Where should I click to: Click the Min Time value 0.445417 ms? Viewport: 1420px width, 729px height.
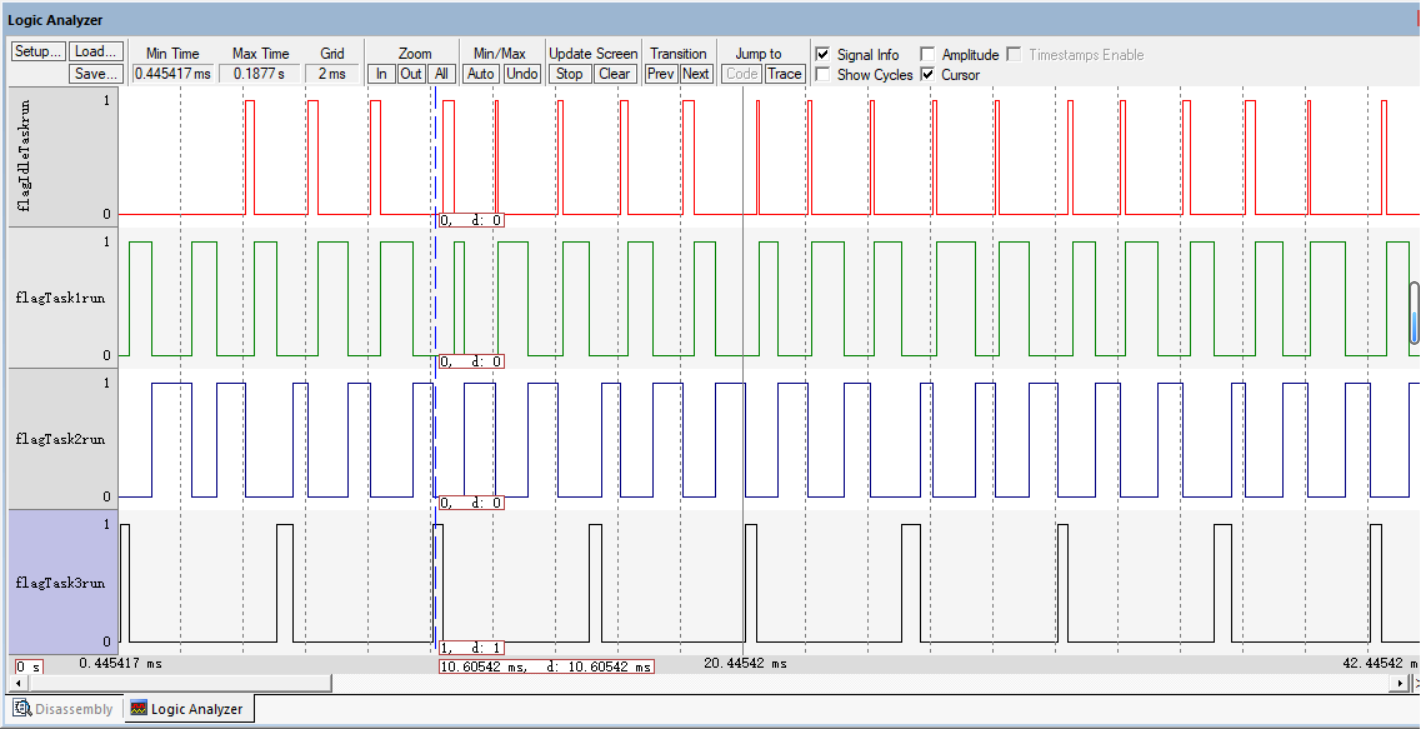click(173, 73)
